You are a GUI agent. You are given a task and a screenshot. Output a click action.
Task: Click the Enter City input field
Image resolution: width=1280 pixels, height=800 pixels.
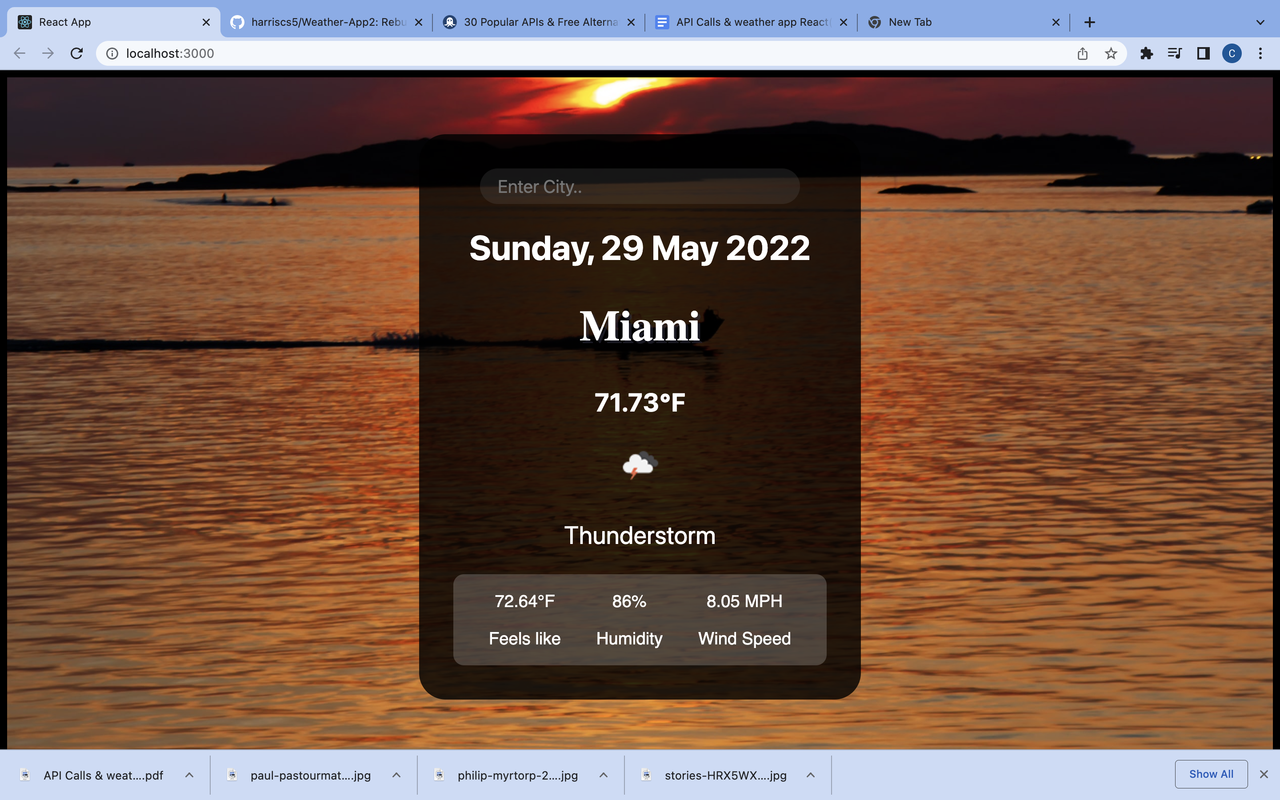(639, 186)
